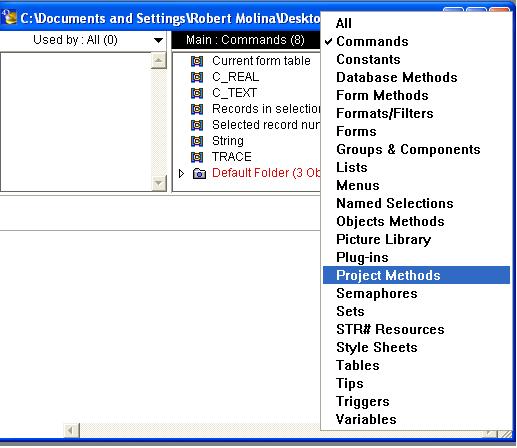This screenshot has width=517, height=448.
Task: Open the Used by: All dropdown
Action: pos(83,40)
